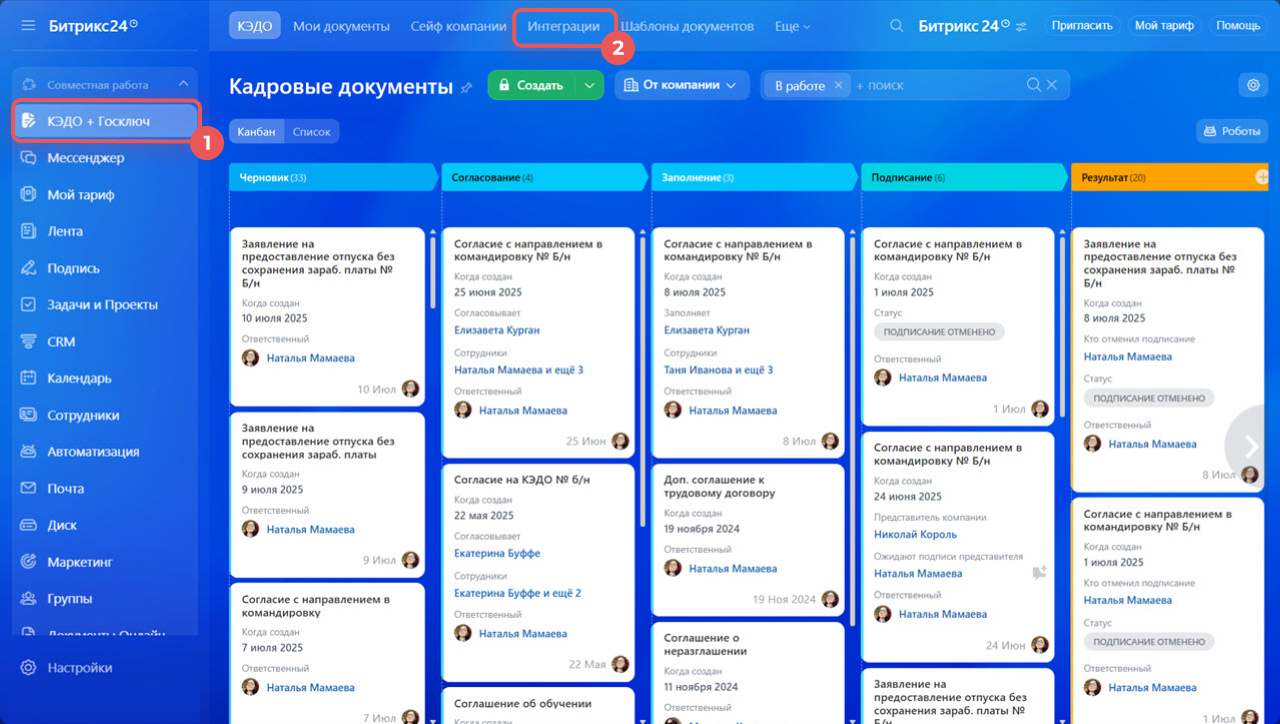Screen dimensions: 1280x724
Task: Open dropdown arrow next to Создать
Action: 589,85
